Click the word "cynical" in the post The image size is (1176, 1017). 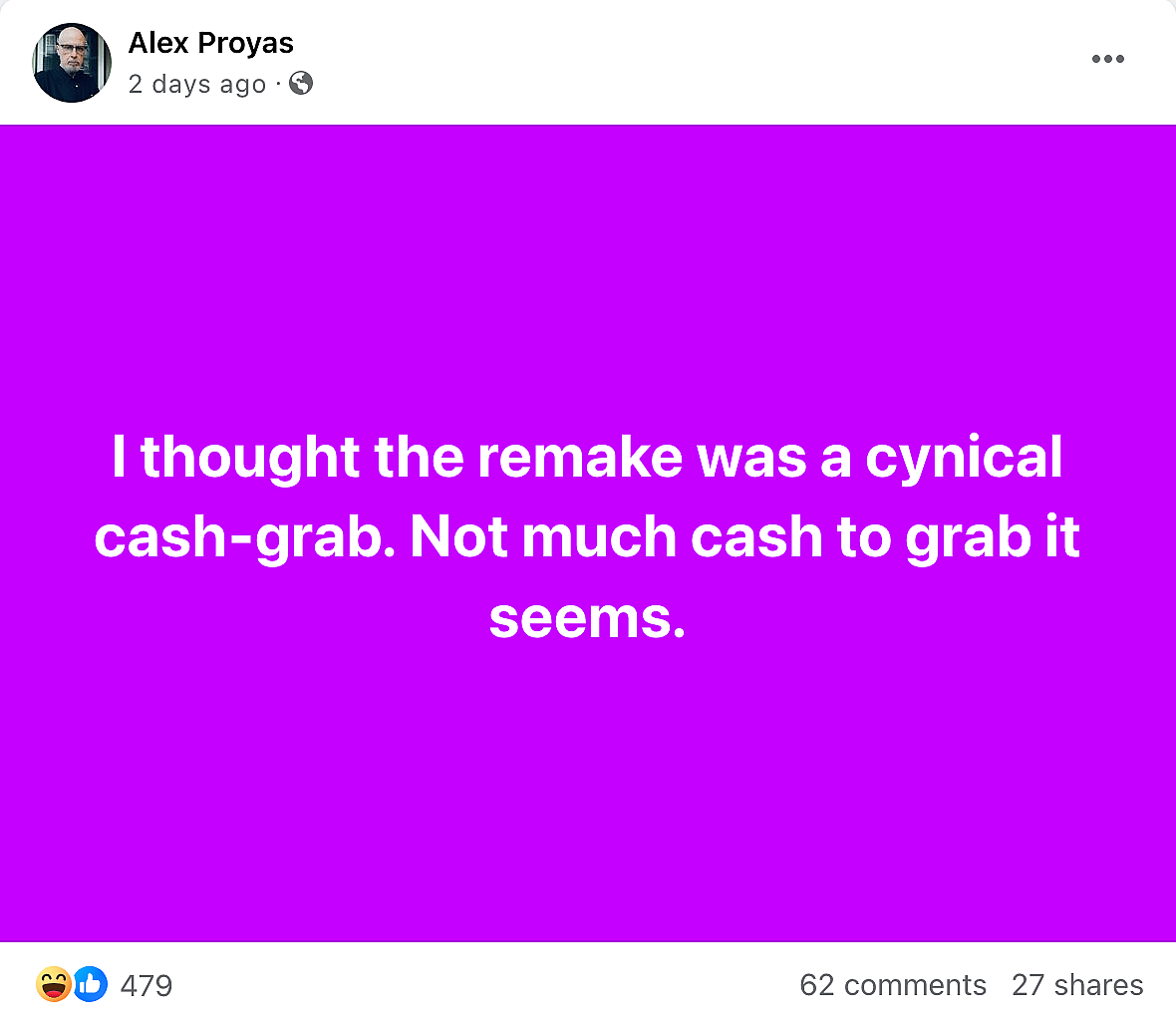click(964, 458)
